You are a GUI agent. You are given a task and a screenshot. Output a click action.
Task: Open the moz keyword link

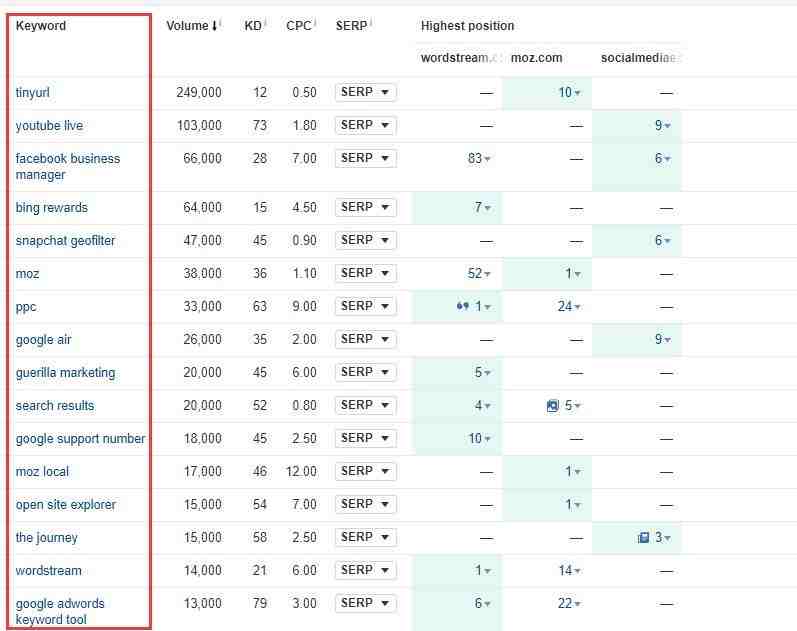27,274
